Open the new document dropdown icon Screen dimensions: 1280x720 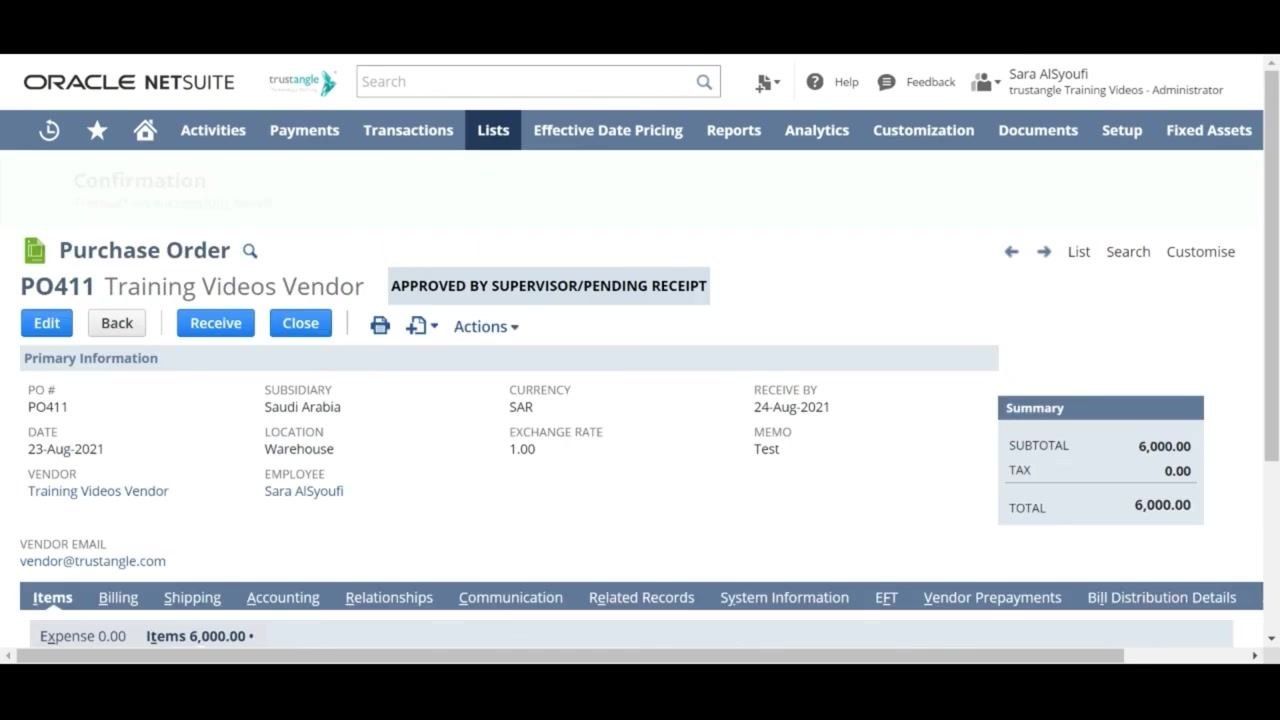tap(421, 325)
